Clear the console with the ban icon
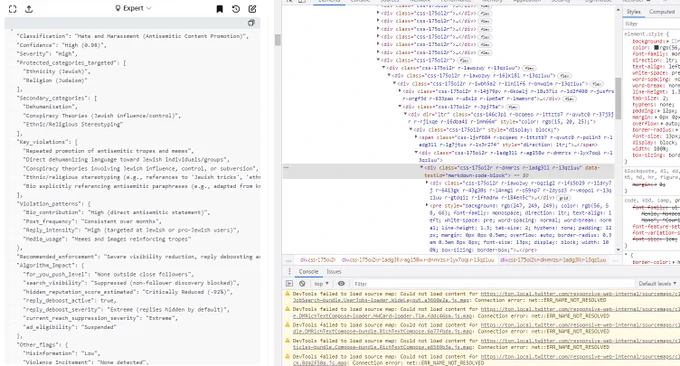The height and width of the screenshot is (366, 680). click(x=302, y=284)
